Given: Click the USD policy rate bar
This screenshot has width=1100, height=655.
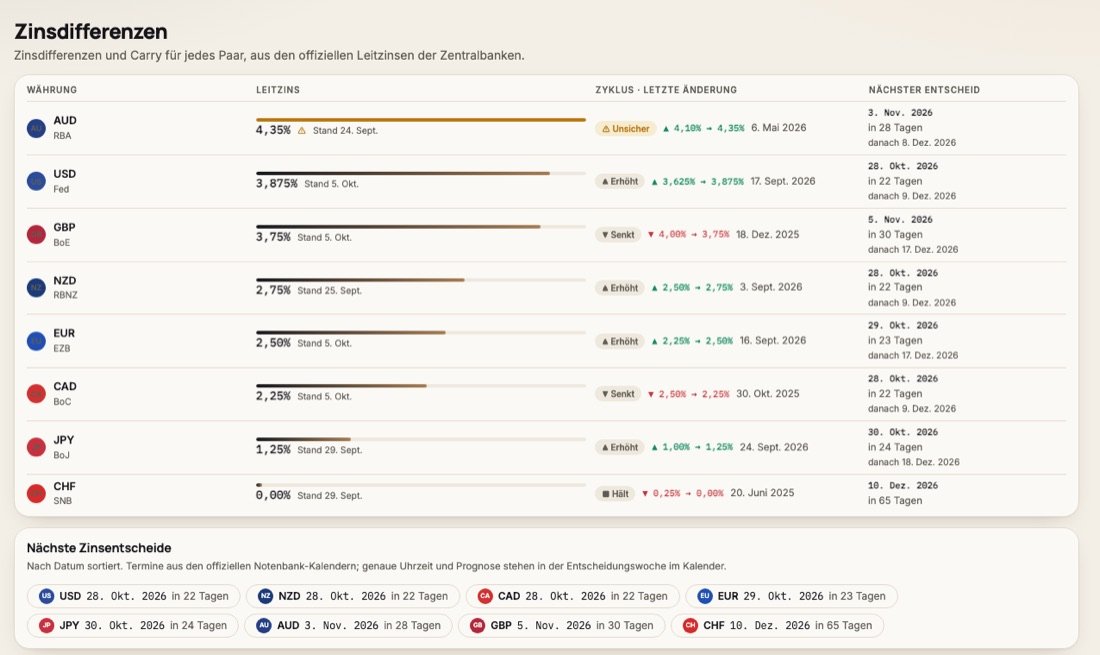Looking at the screenshot, I should [421, 173].
